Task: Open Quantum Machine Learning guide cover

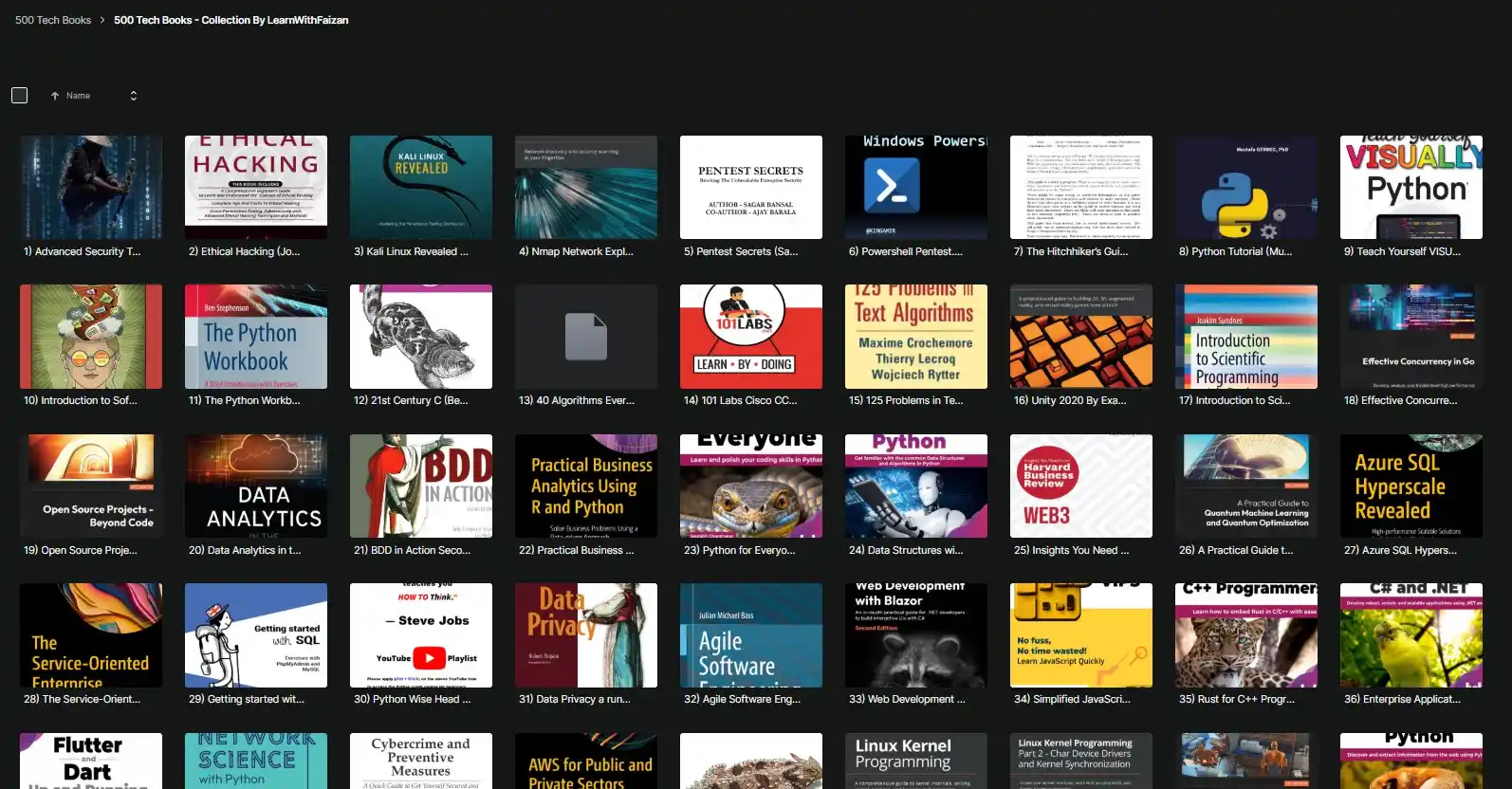Action: [x=1246, y=486]
